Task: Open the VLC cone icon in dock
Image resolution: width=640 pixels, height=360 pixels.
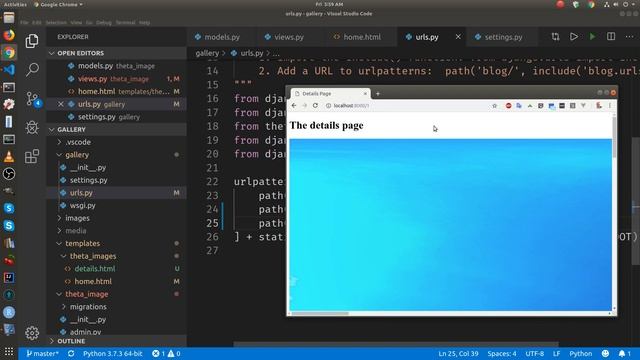Action: pos(9,156)
